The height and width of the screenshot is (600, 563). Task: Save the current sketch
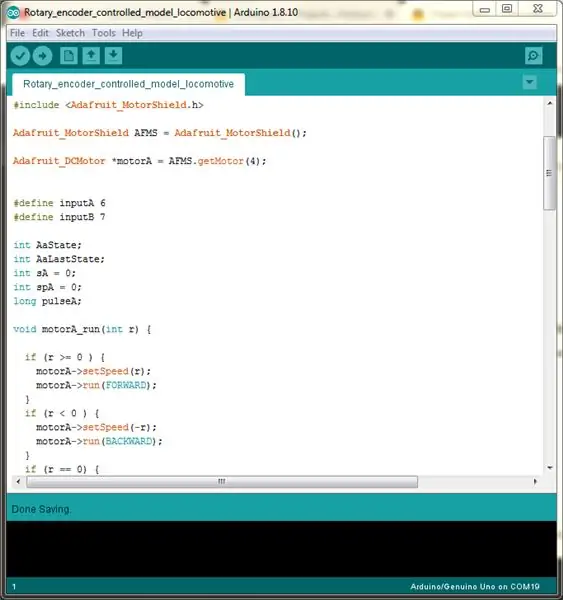(x=113, y=56)
